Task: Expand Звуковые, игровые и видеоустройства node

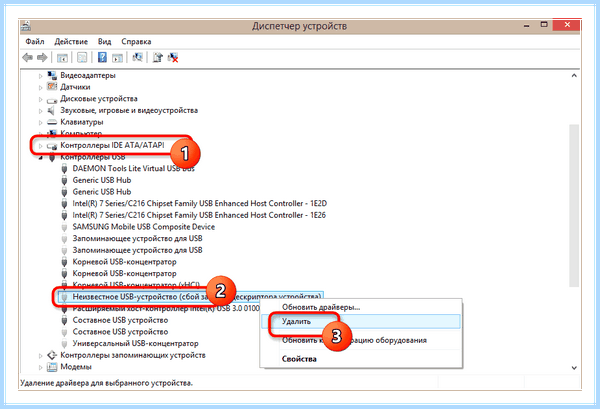Action: [41, 111]
